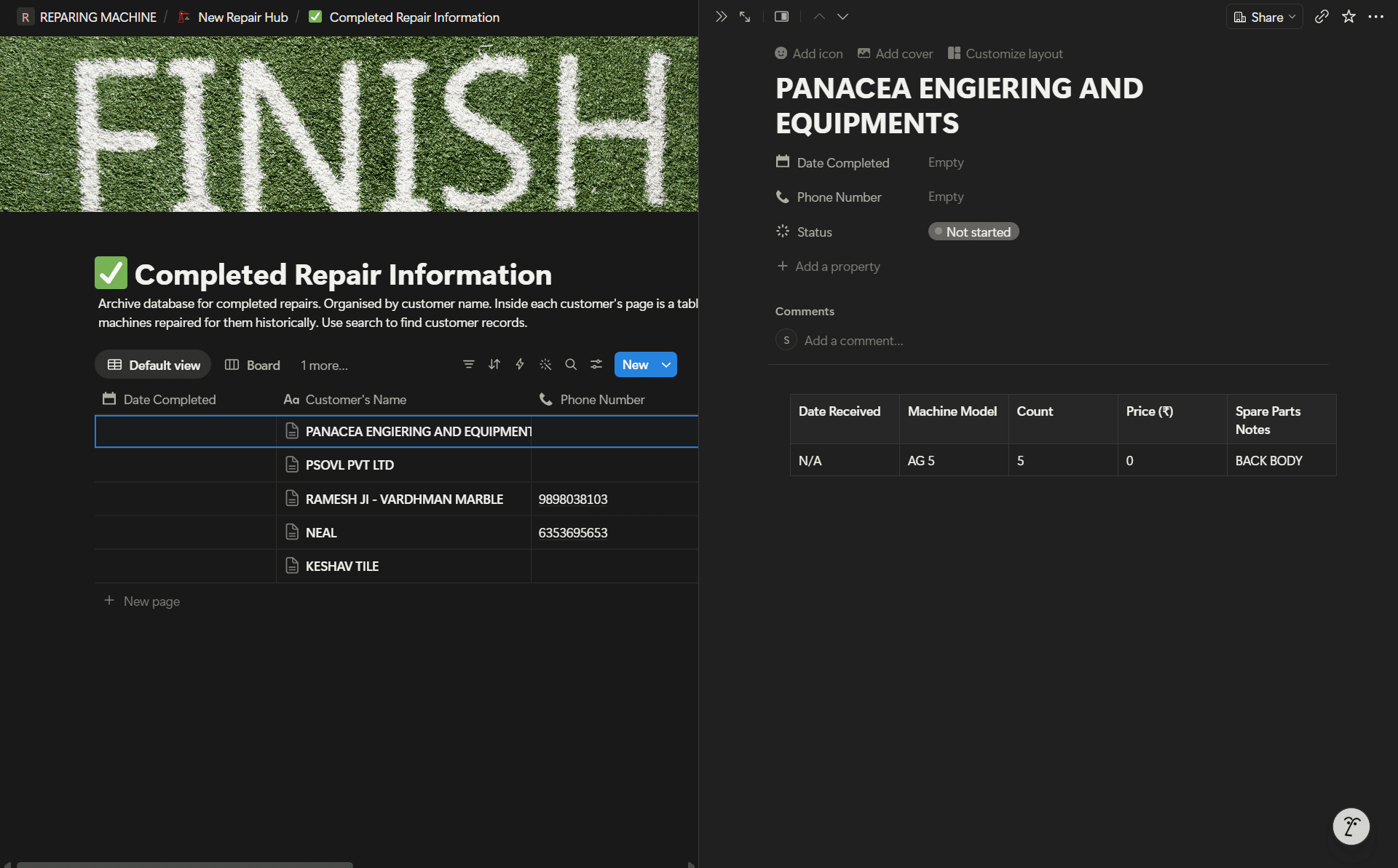Expand the New button dropdown arrow
This screenshot has width=1398, height=868.
coord(666,365)
